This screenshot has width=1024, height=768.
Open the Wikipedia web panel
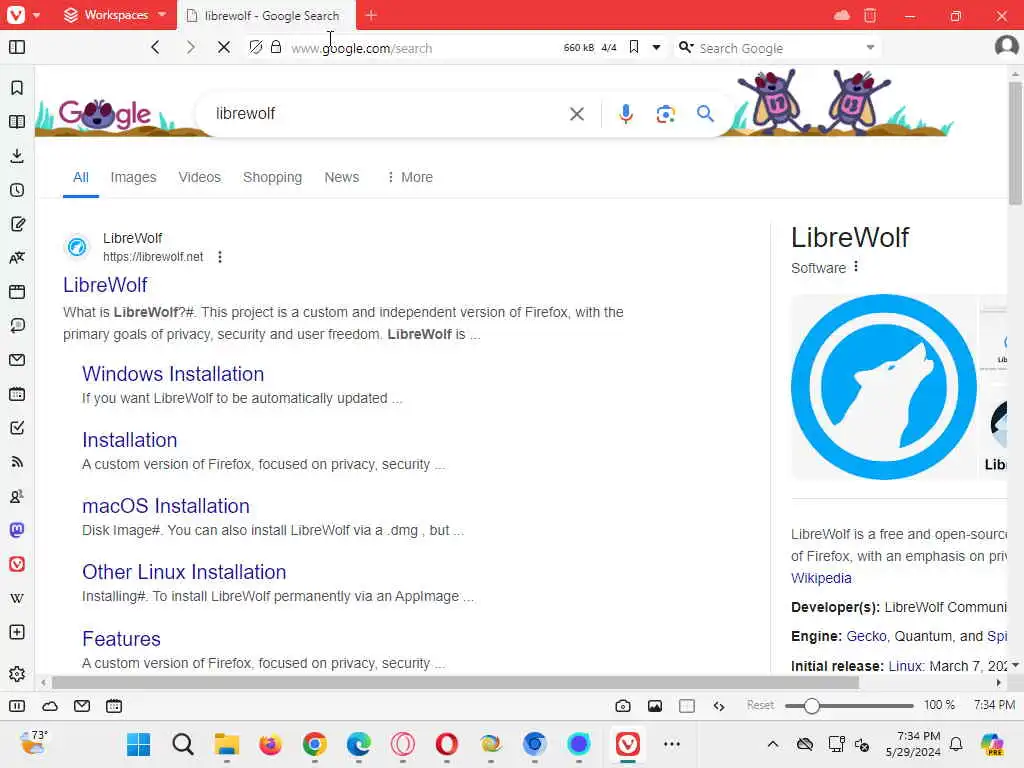tap(17, 598)
